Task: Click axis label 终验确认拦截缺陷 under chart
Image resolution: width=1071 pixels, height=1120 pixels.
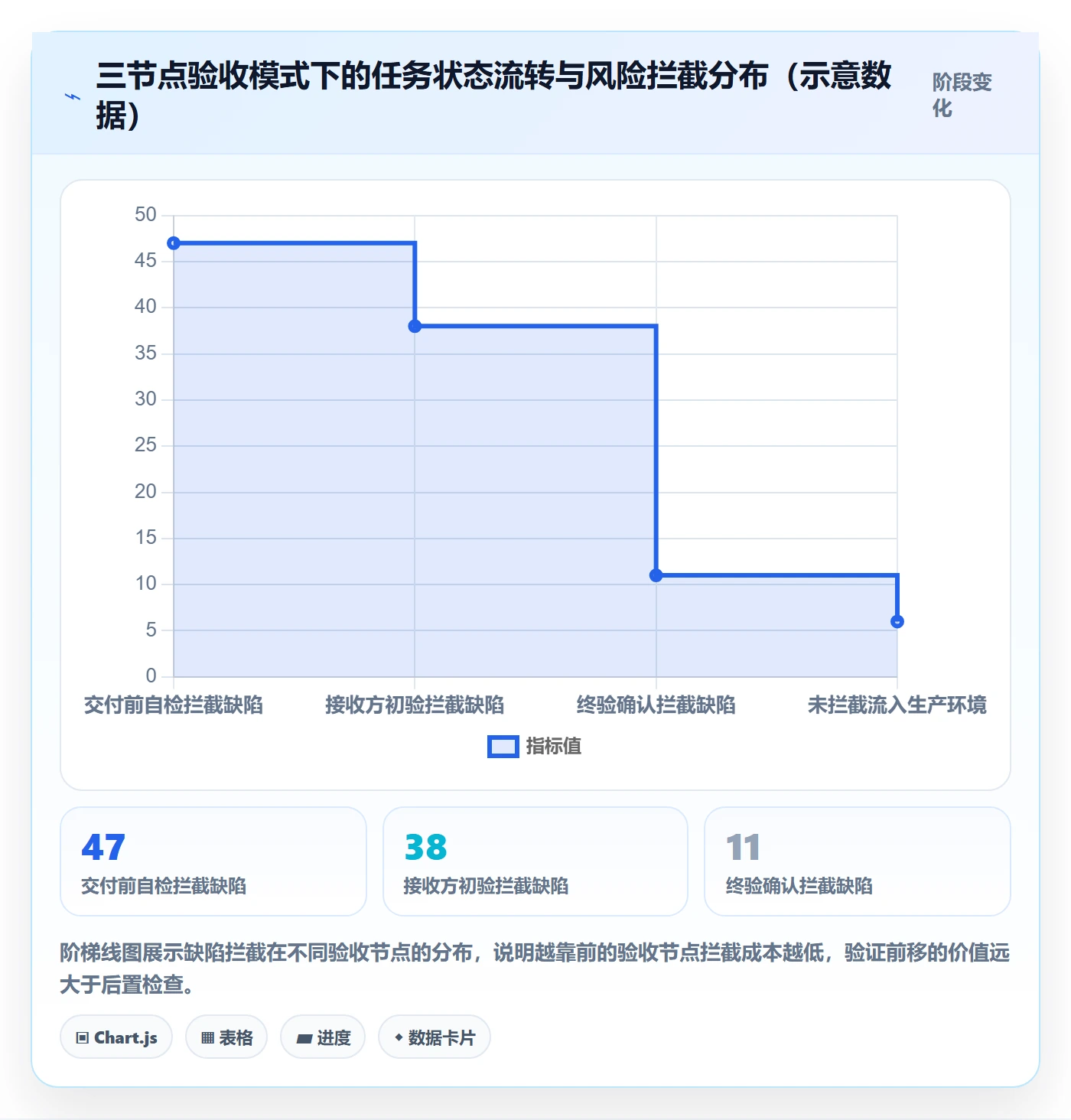Action: click(656, 705)
